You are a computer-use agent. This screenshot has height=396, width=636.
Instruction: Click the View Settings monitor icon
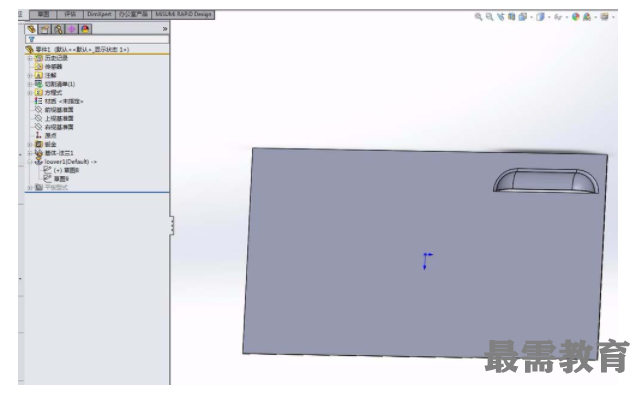[x=604, y=17]
